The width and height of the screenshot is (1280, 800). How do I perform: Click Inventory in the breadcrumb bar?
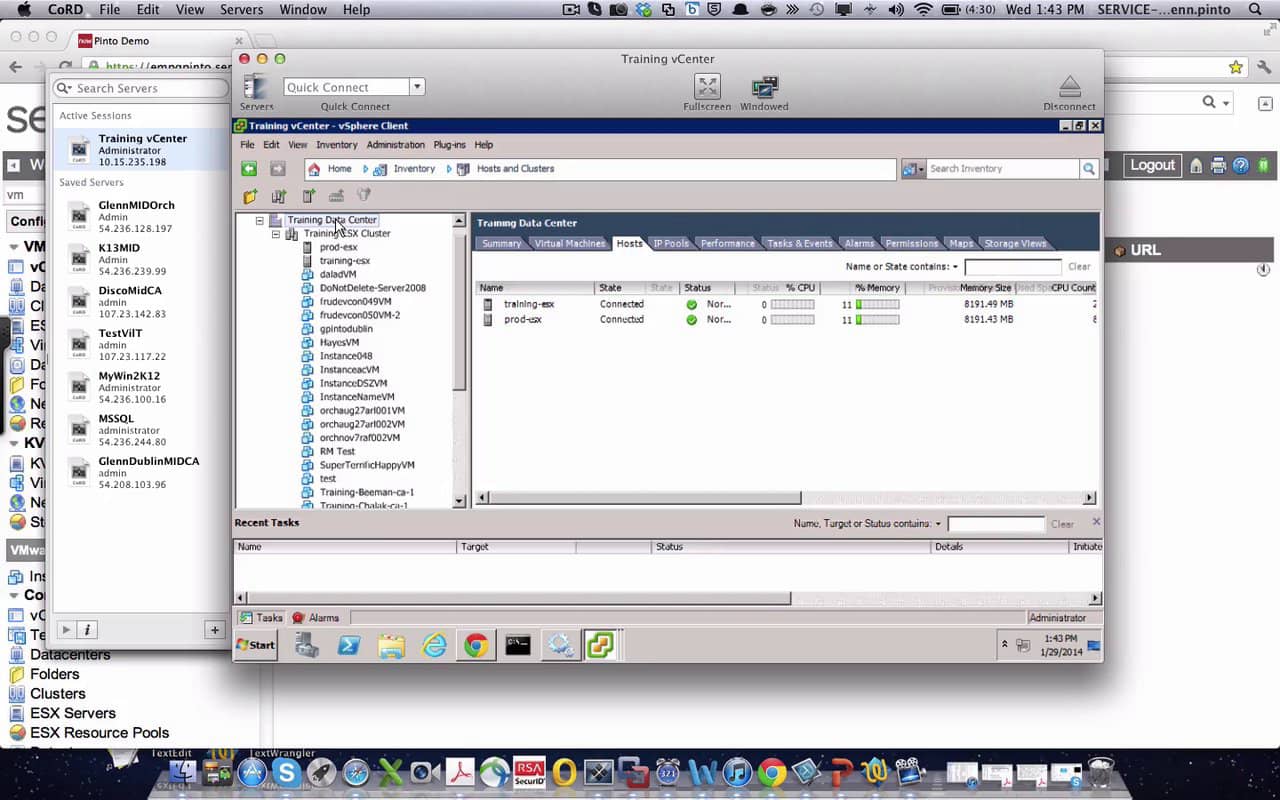[x=414, y=169]
